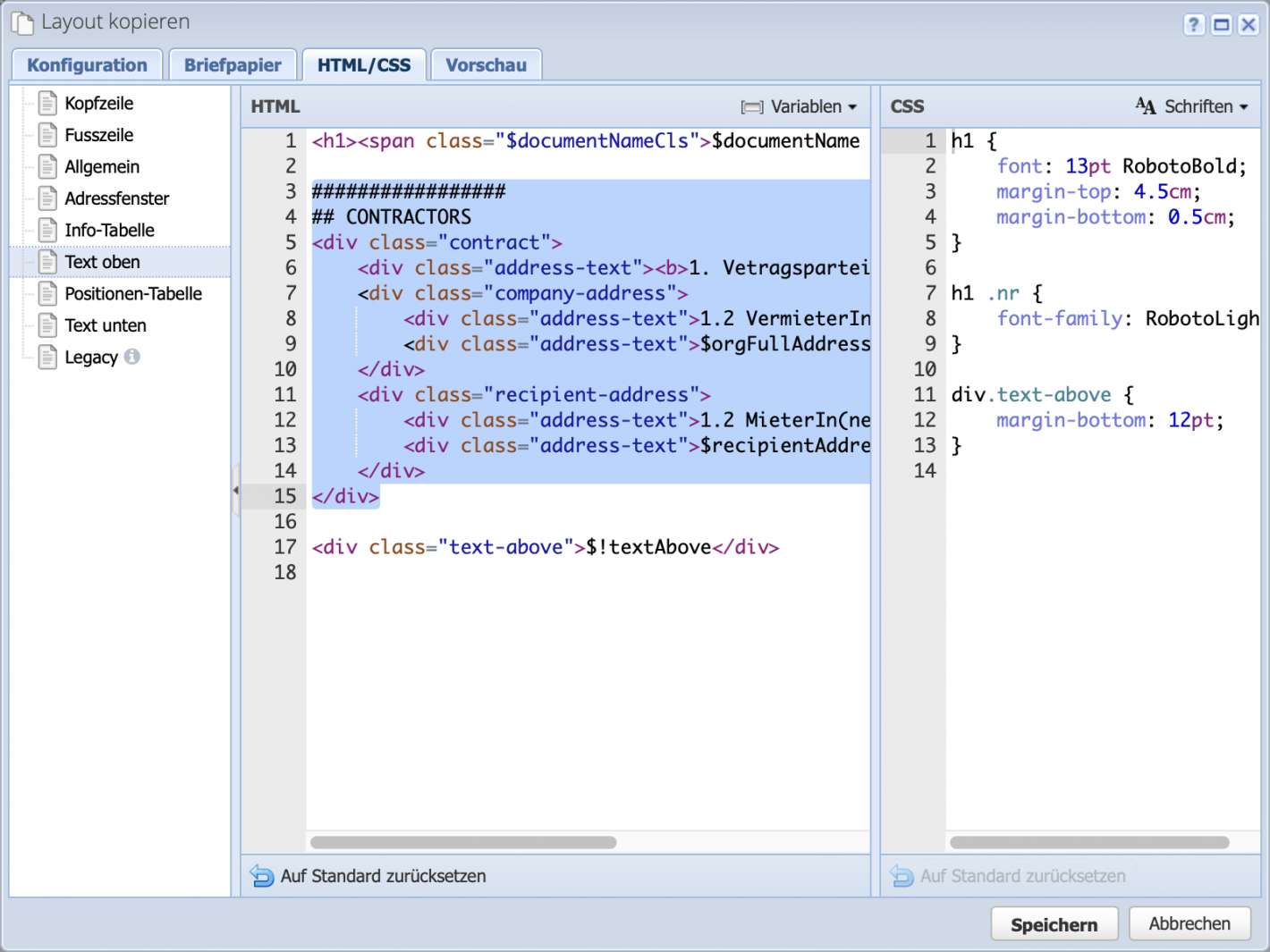This screenshot has height=952, width=1270.
Task: Click Auf Standard zurücksetzen under the HTML panel
Action: [x=383, y=876]
